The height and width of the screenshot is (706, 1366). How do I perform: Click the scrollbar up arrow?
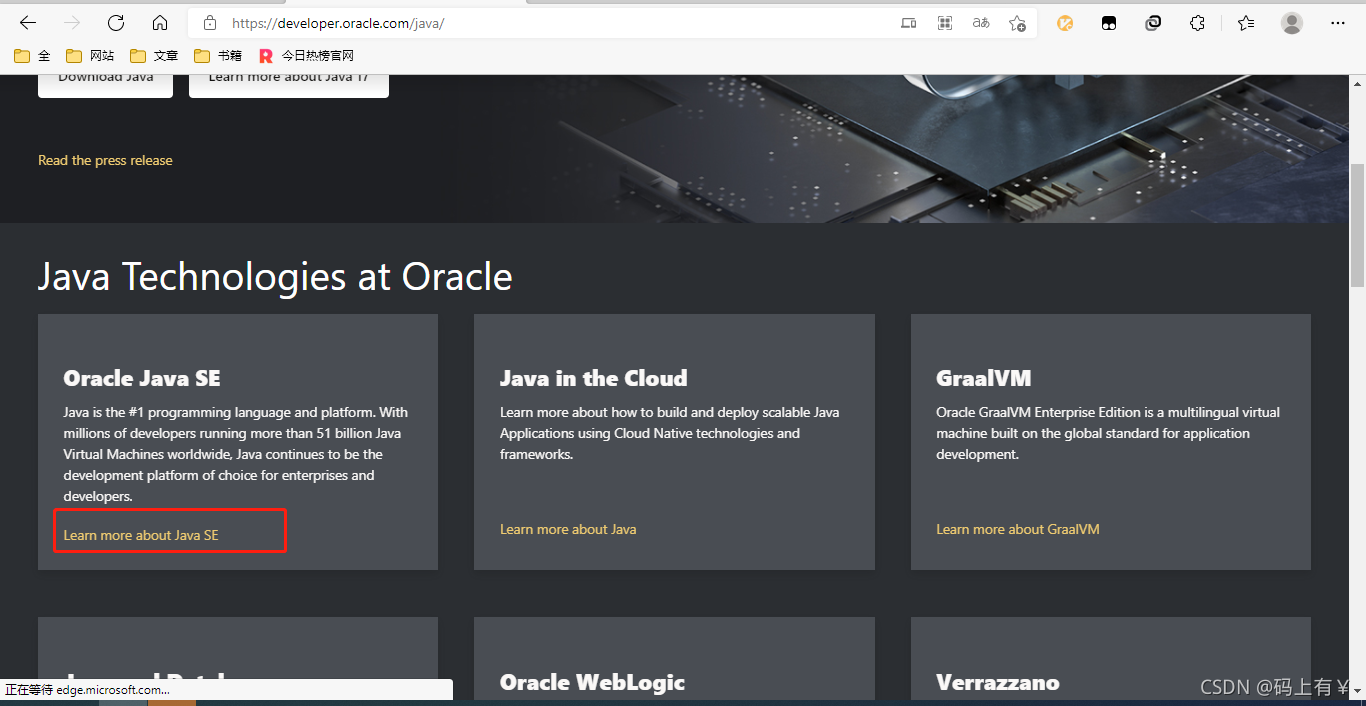coord(1357,83)
